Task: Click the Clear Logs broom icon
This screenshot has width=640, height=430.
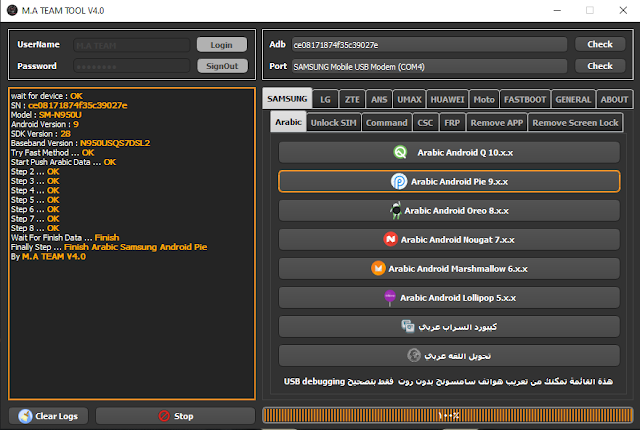Action: (25, 416)
